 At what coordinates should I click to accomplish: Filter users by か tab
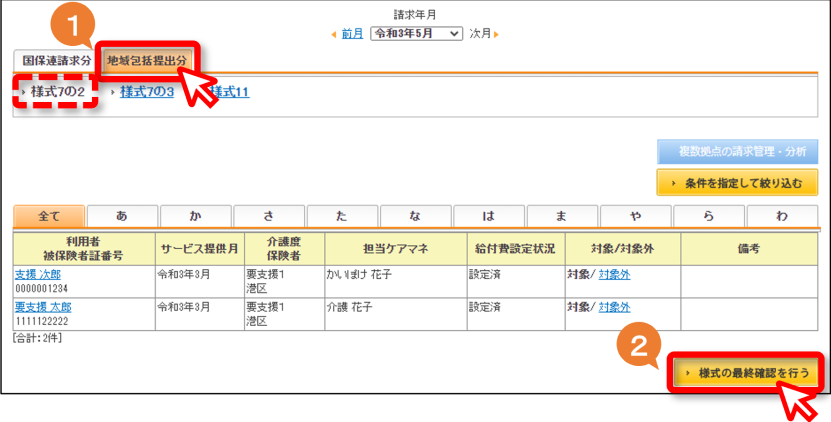[x=196, y=216]
